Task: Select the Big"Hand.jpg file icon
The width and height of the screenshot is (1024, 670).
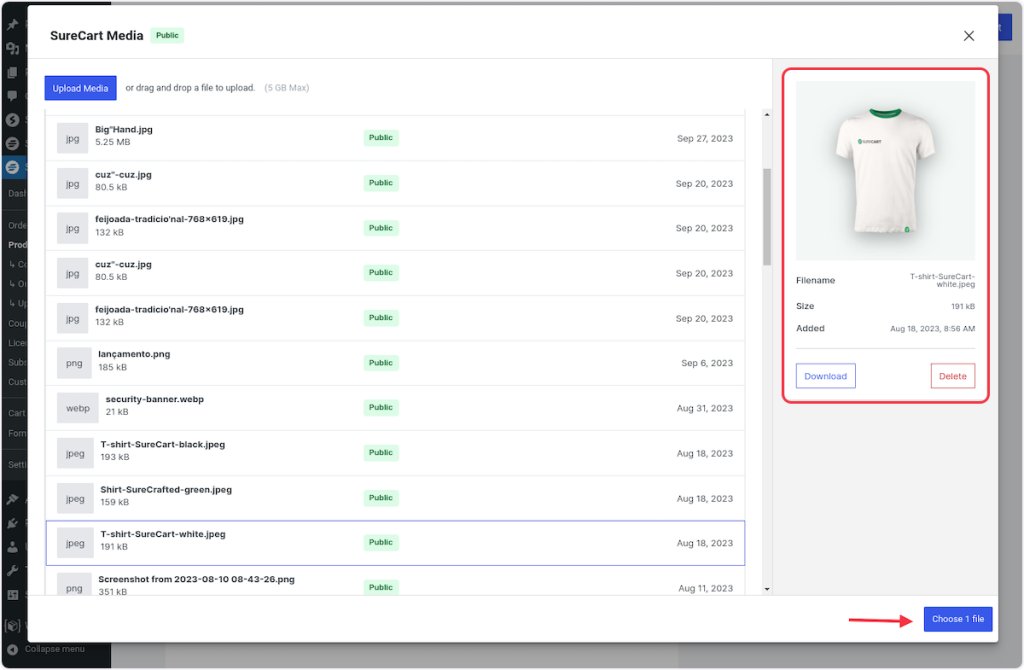Action: 72,138
